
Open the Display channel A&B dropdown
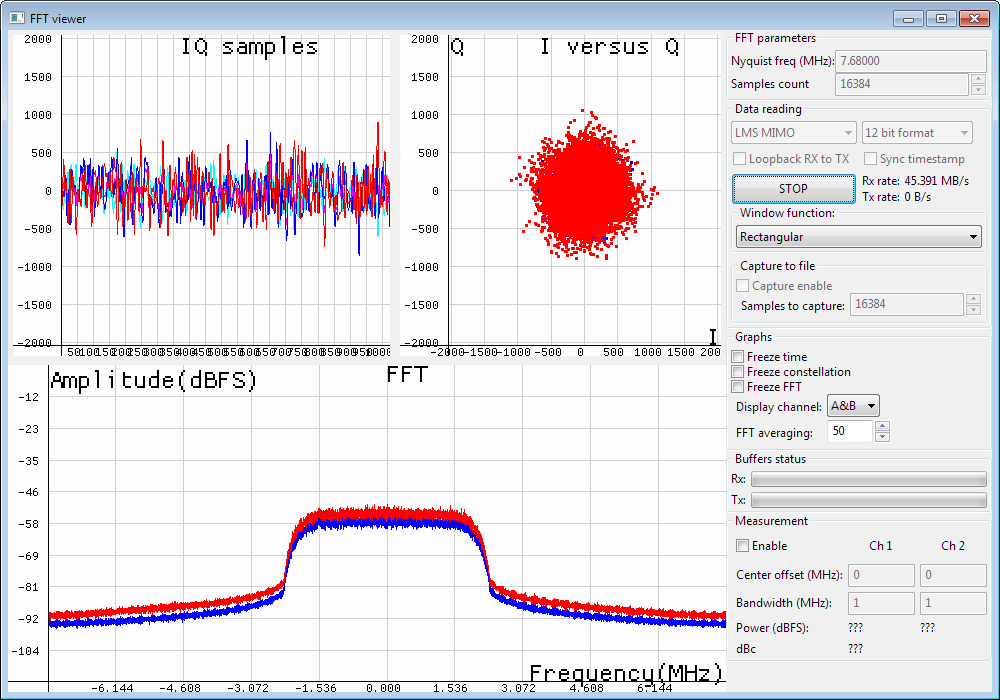tap(853, 406)
